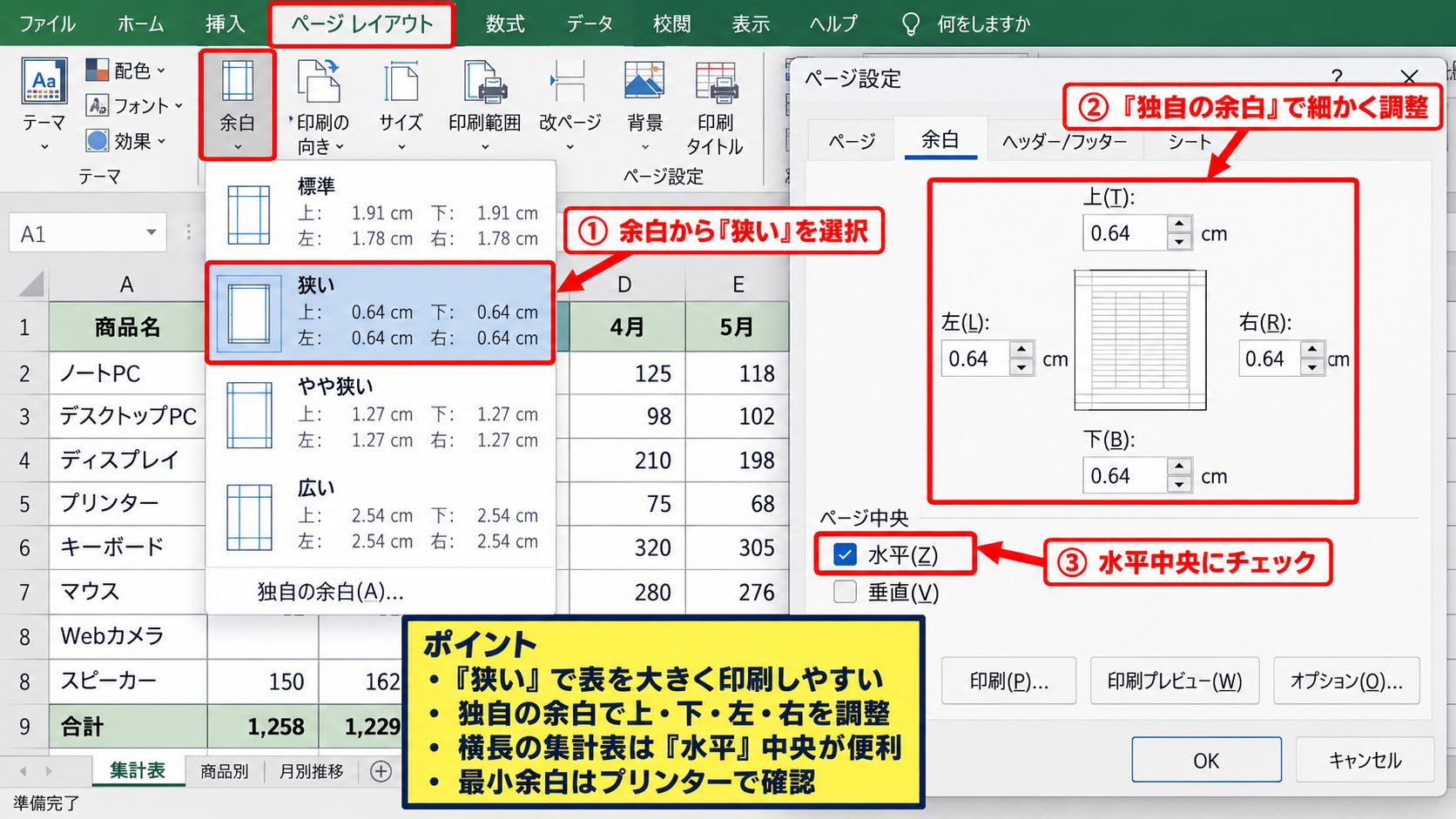Select the 広い margin preset
The width and height of the screenshot is (1456, 819).
click(x=381, y=515)
